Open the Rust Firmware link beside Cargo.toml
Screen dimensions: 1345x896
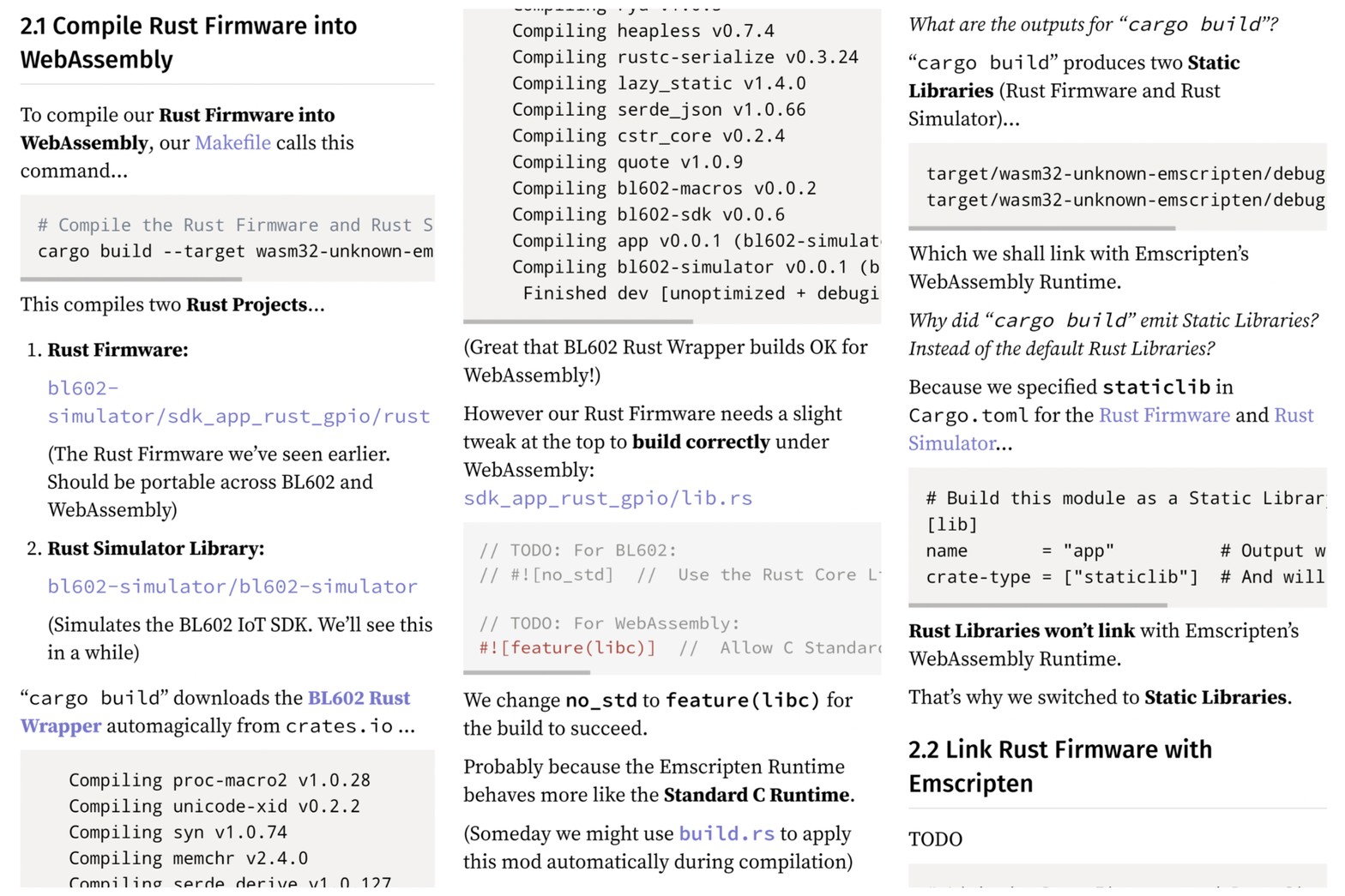click(x=1164, y=415)
